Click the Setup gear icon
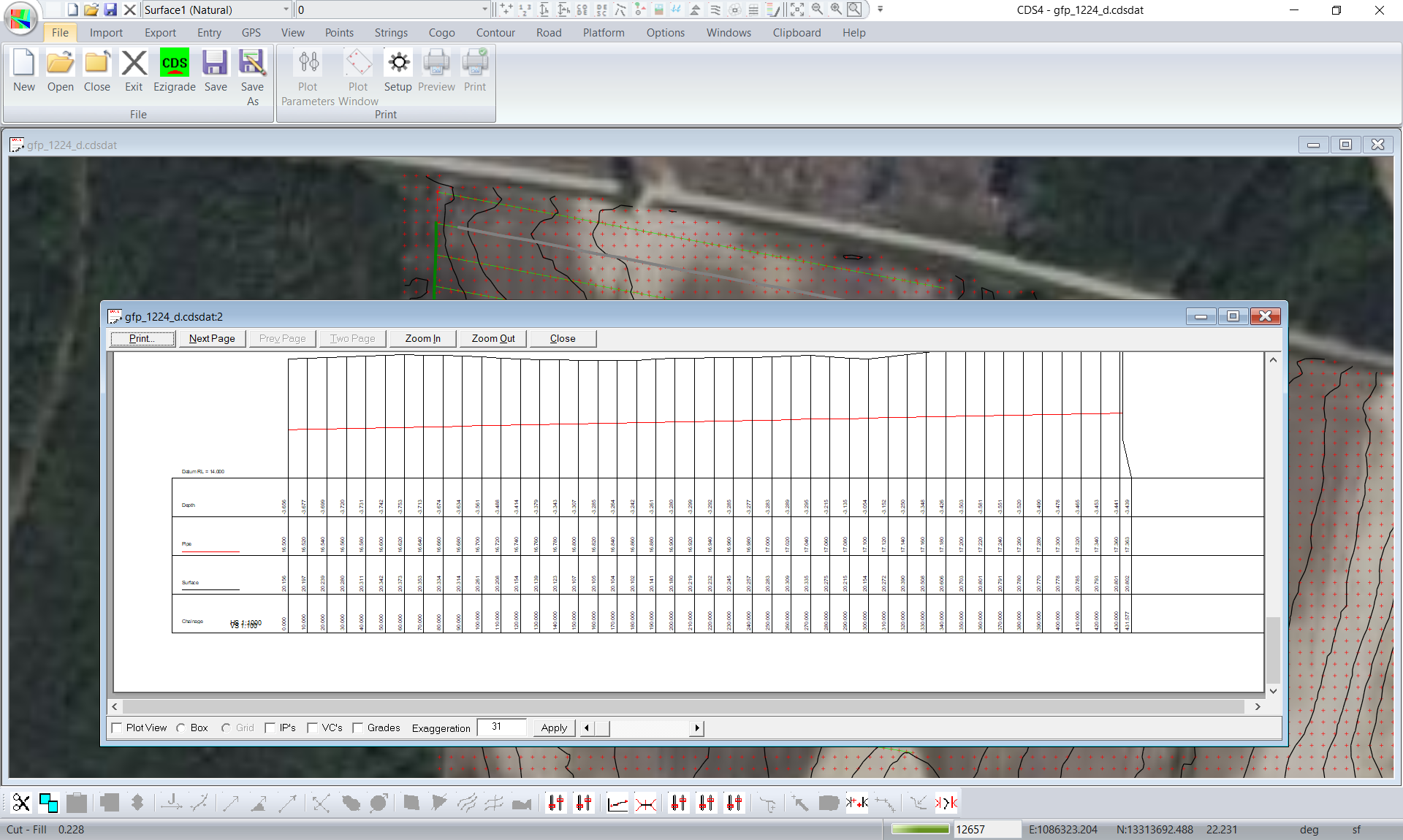 click(398, 64)
